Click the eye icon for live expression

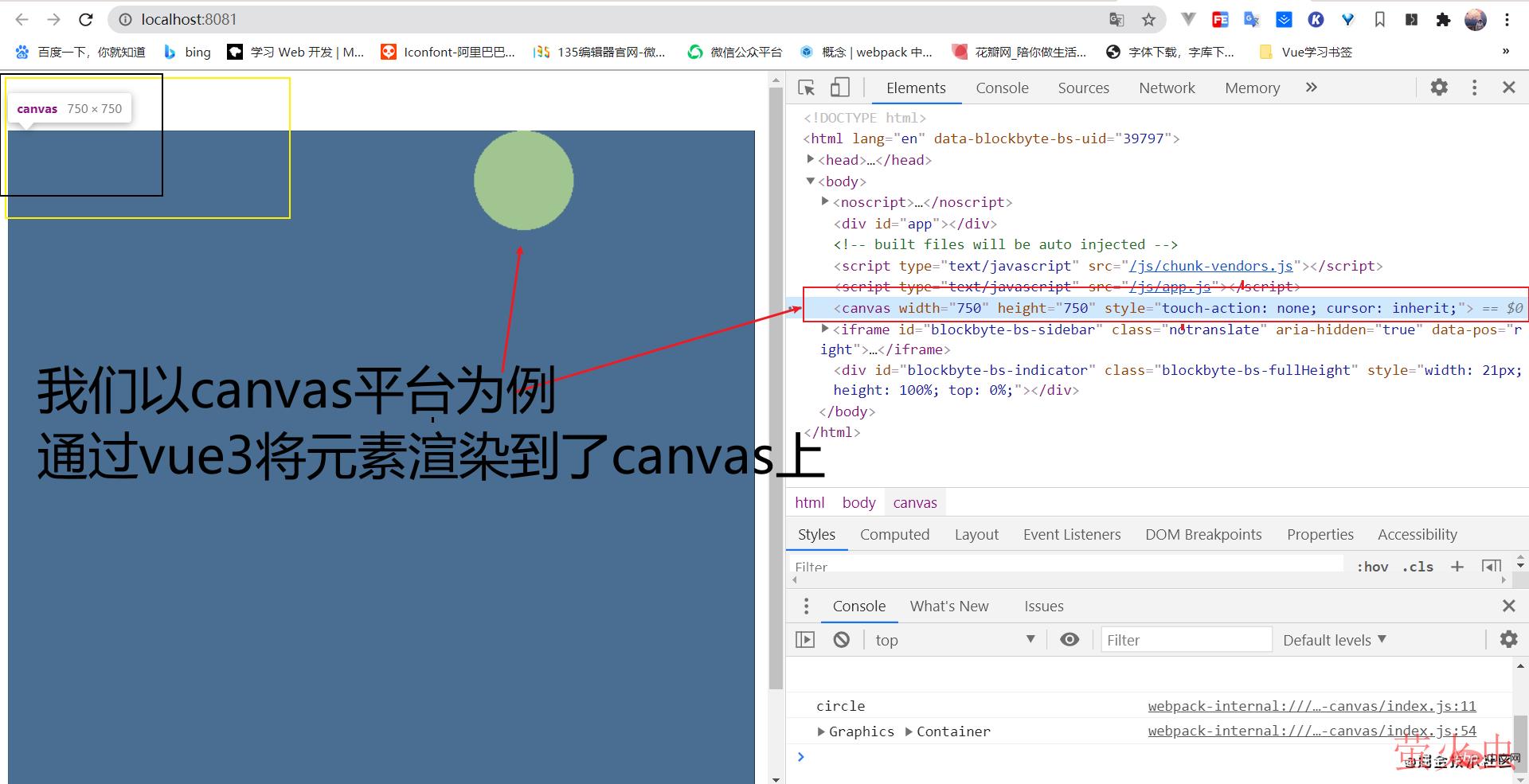pyautogui.click(x=1070, y=640)
